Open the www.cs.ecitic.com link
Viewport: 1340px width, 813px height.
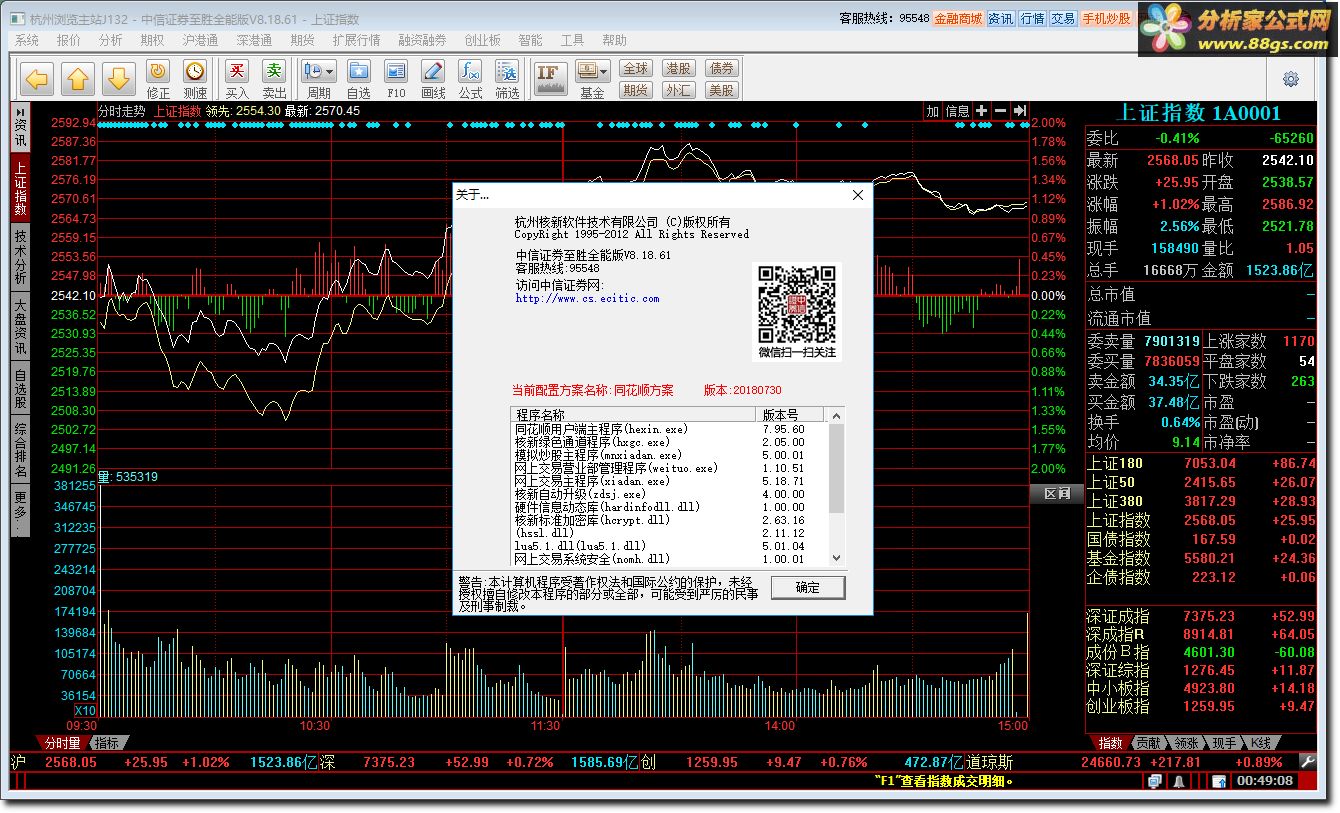click(x=587, y=298)
